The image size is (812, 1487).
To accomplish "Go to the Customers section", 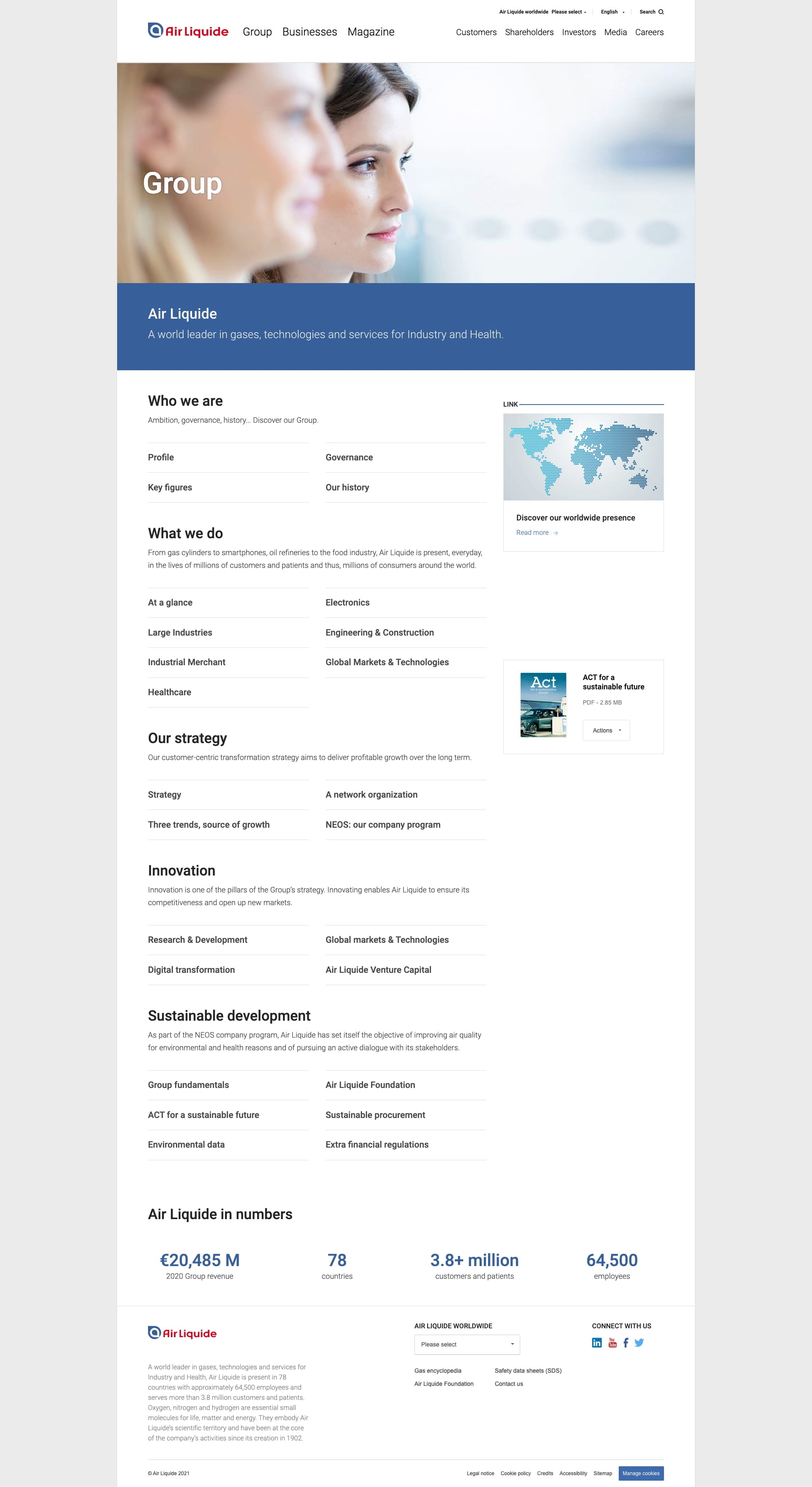I will (476, 32).
